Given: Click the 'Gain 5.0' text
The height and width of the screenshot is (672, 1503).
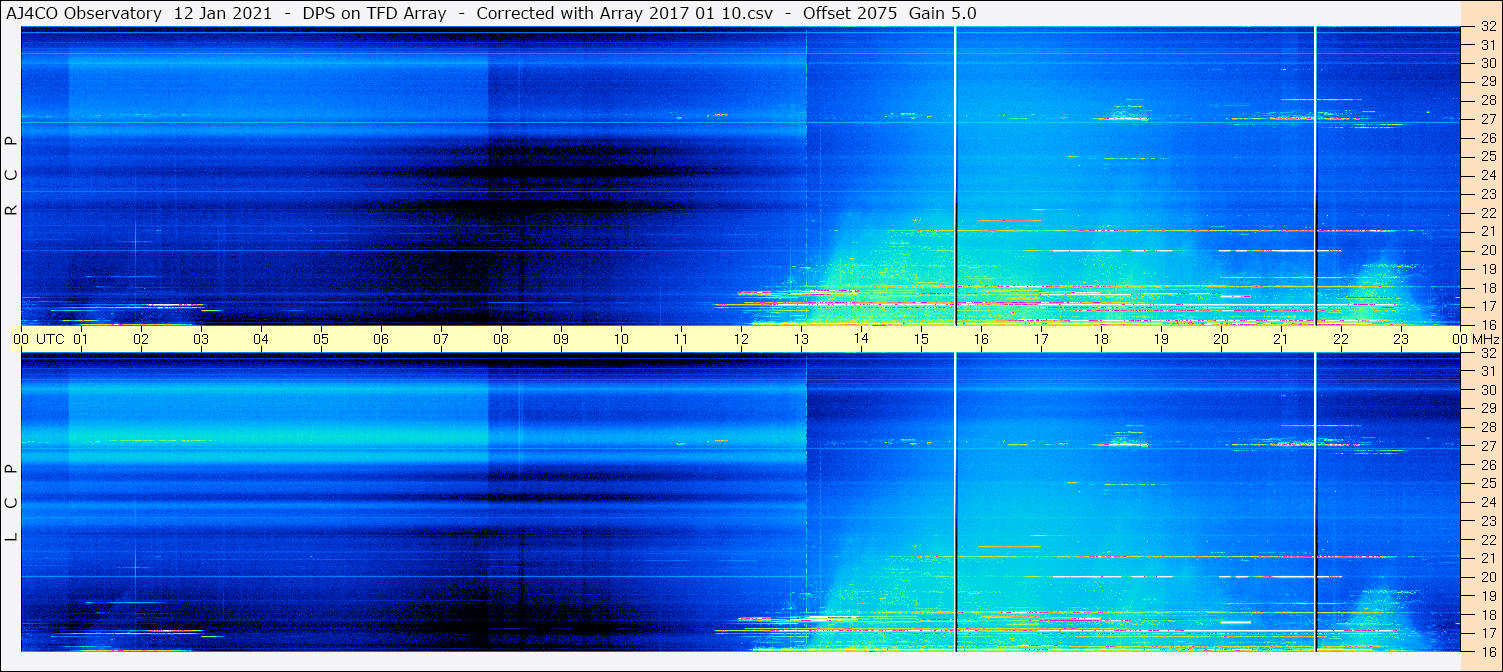Looking at the screenshot, I should [x=943, y=13].
